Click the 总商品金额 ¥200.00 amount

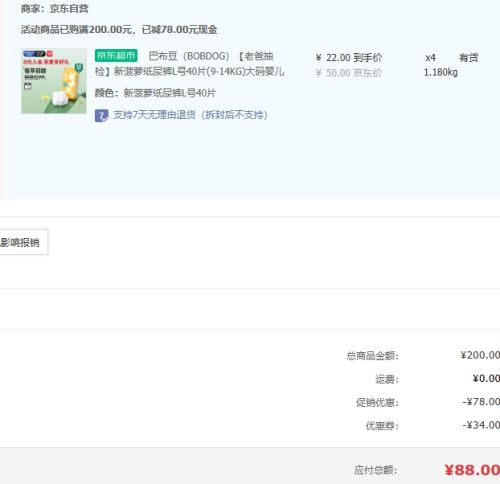(x=480, y=355)
